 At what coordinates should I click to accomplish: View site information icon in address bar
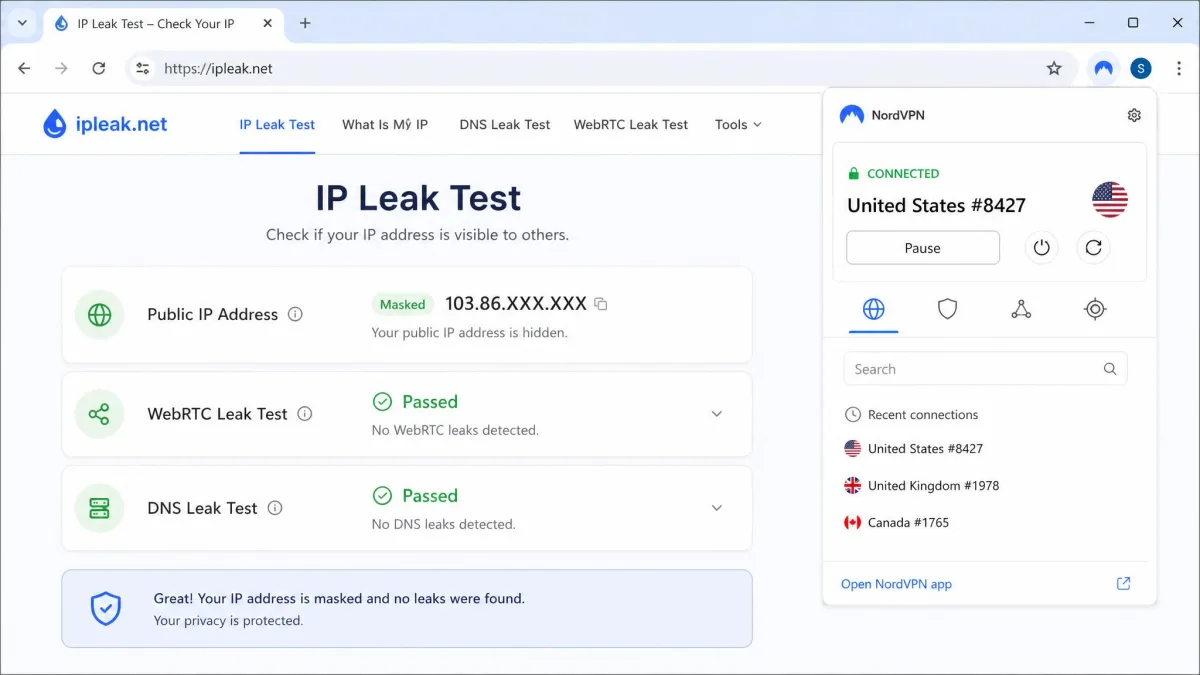tap(143, 68)
